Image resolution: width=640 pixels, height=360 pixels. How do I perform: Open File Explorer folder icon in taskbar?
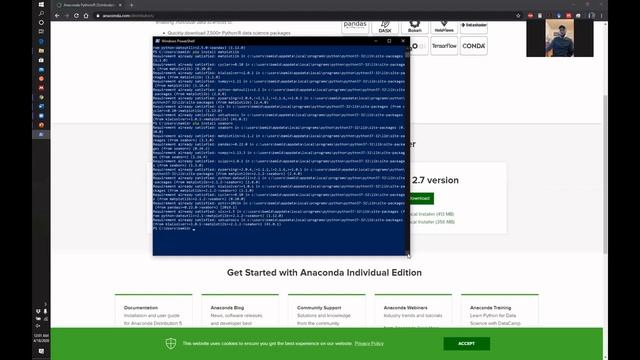pyautogui.click(x=41, y=51)
